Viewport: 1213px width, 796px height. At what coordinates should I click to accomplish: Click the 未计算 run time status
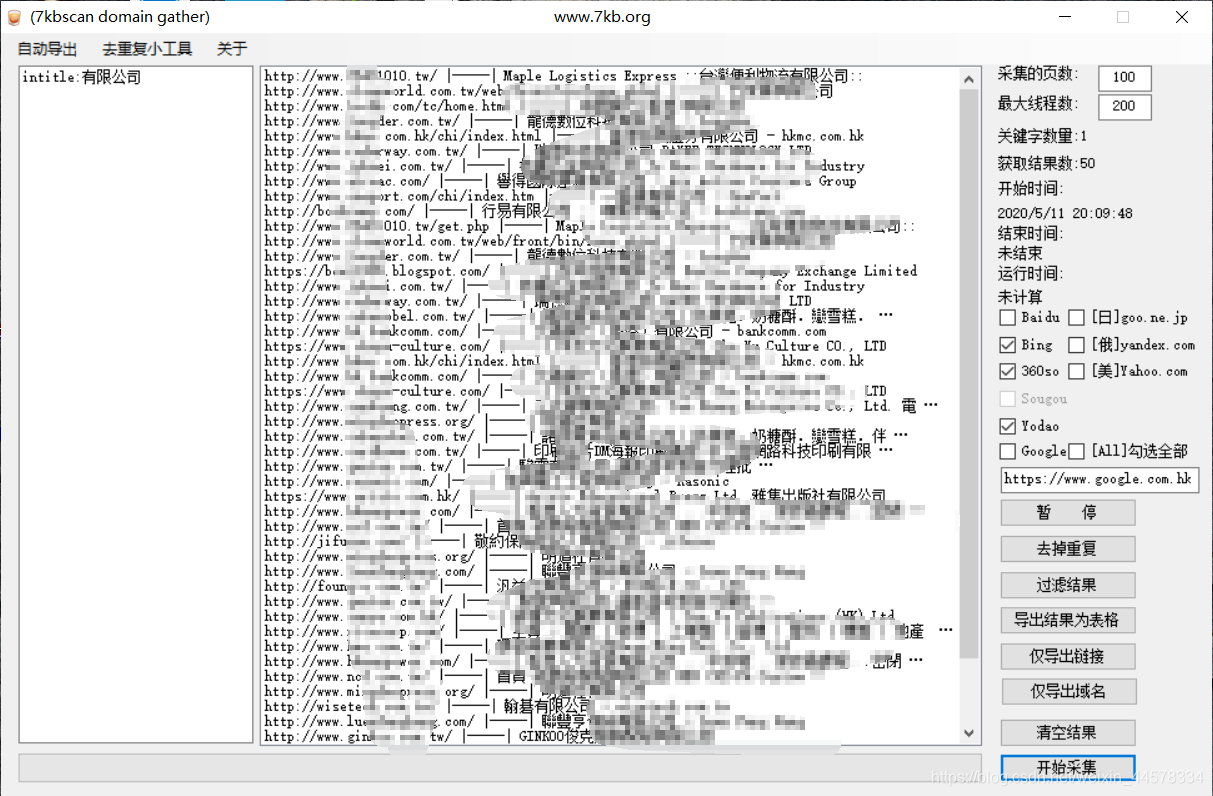click(x=1020, y=297)
